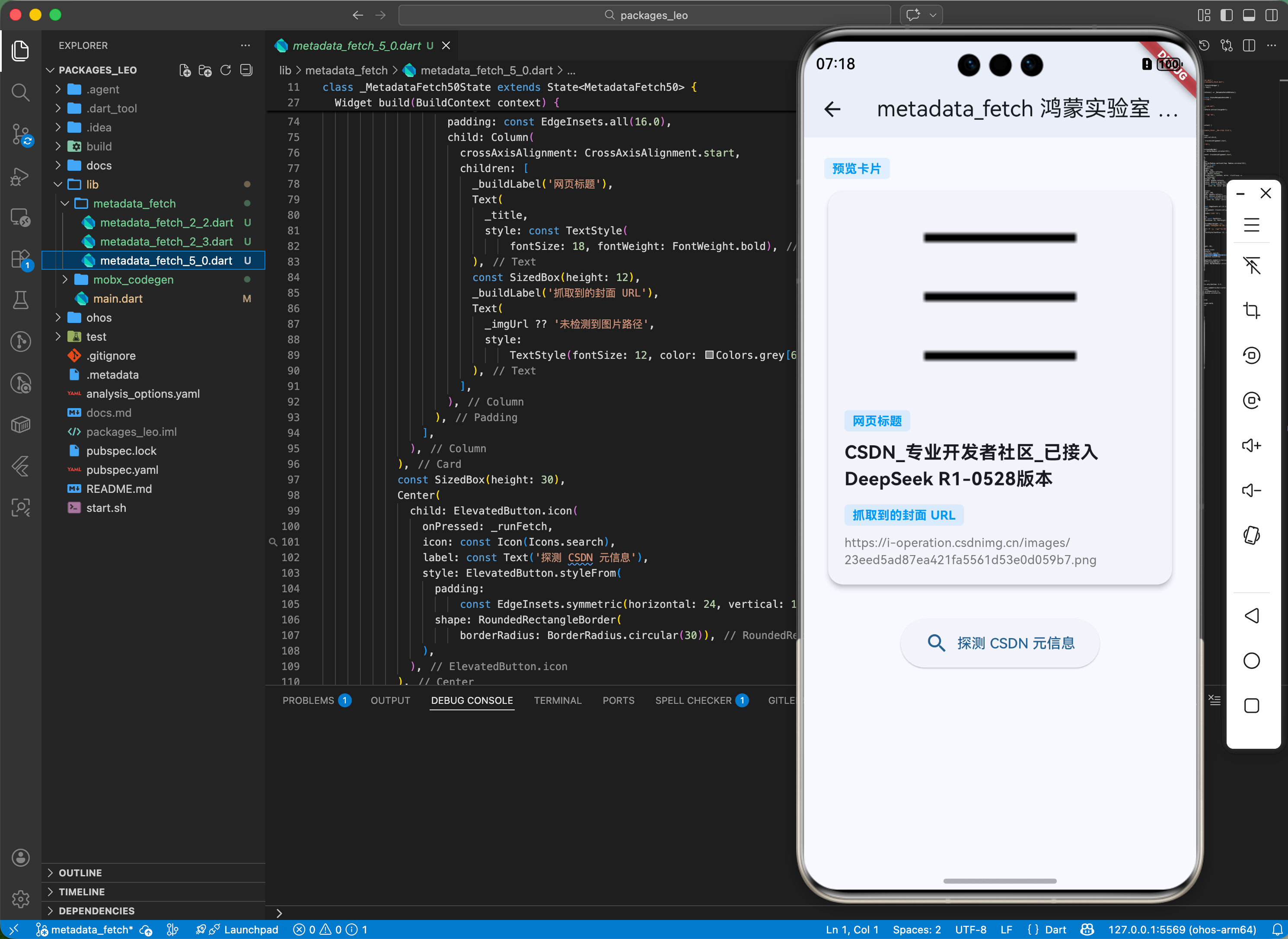Open the Extensions view icon
The width and height of the screenshot is (1288, 939).
pyautogui.click(x=20, y=259)
